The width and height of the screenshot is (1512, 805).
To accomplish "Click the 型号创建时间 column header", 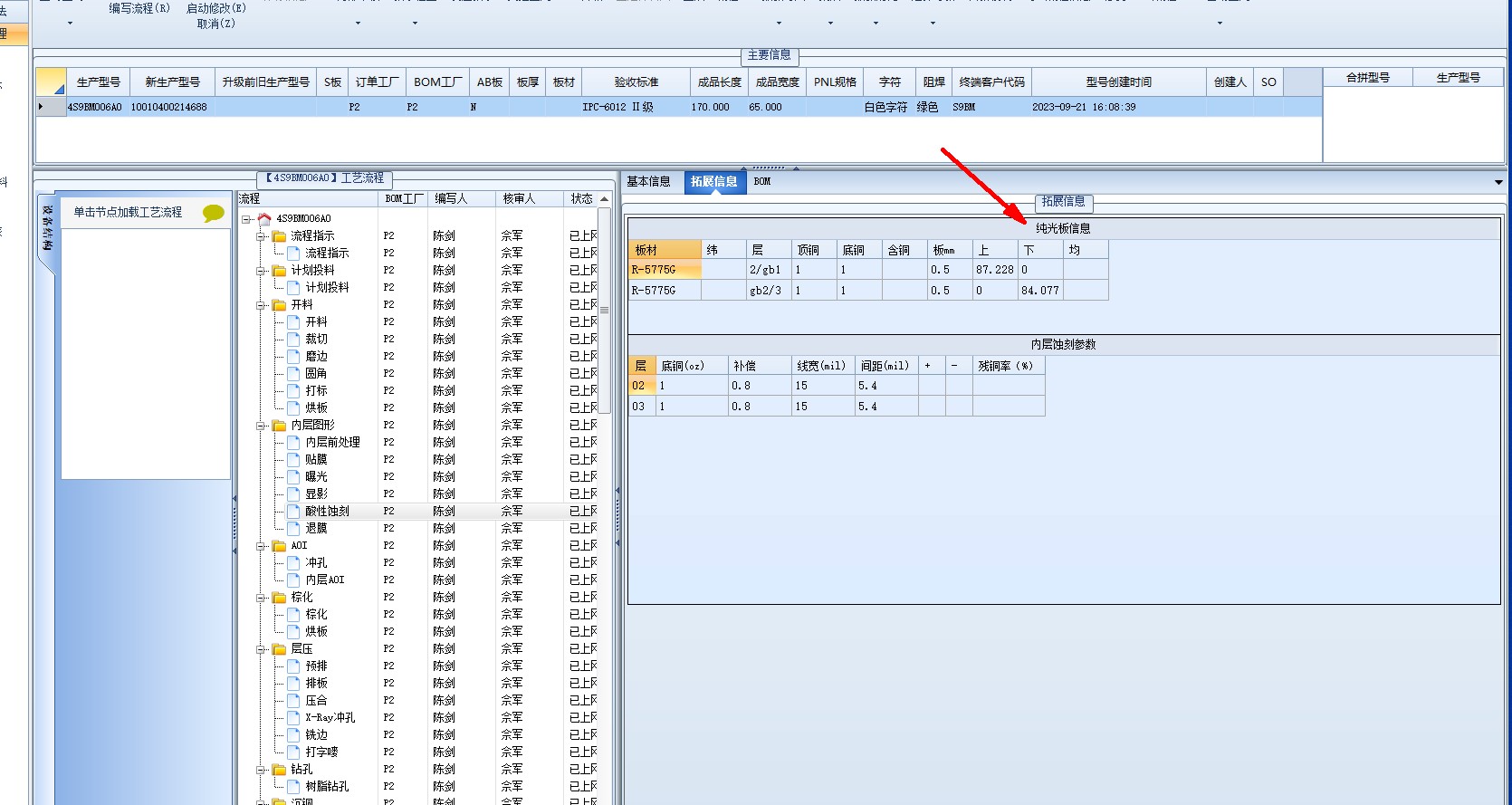I will coord(1118,81).
